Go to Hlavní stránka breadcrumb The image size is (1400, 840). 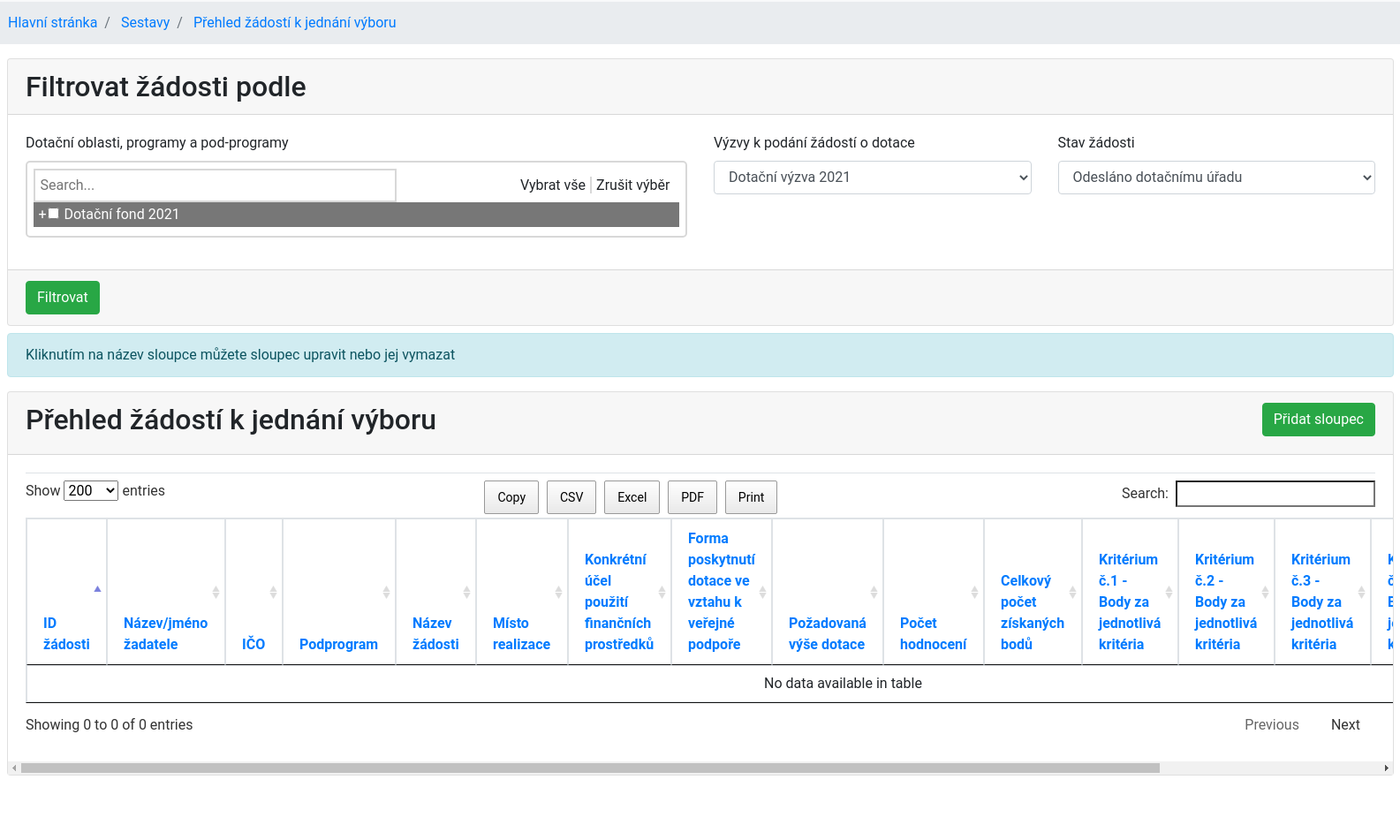tap(53, 23)
